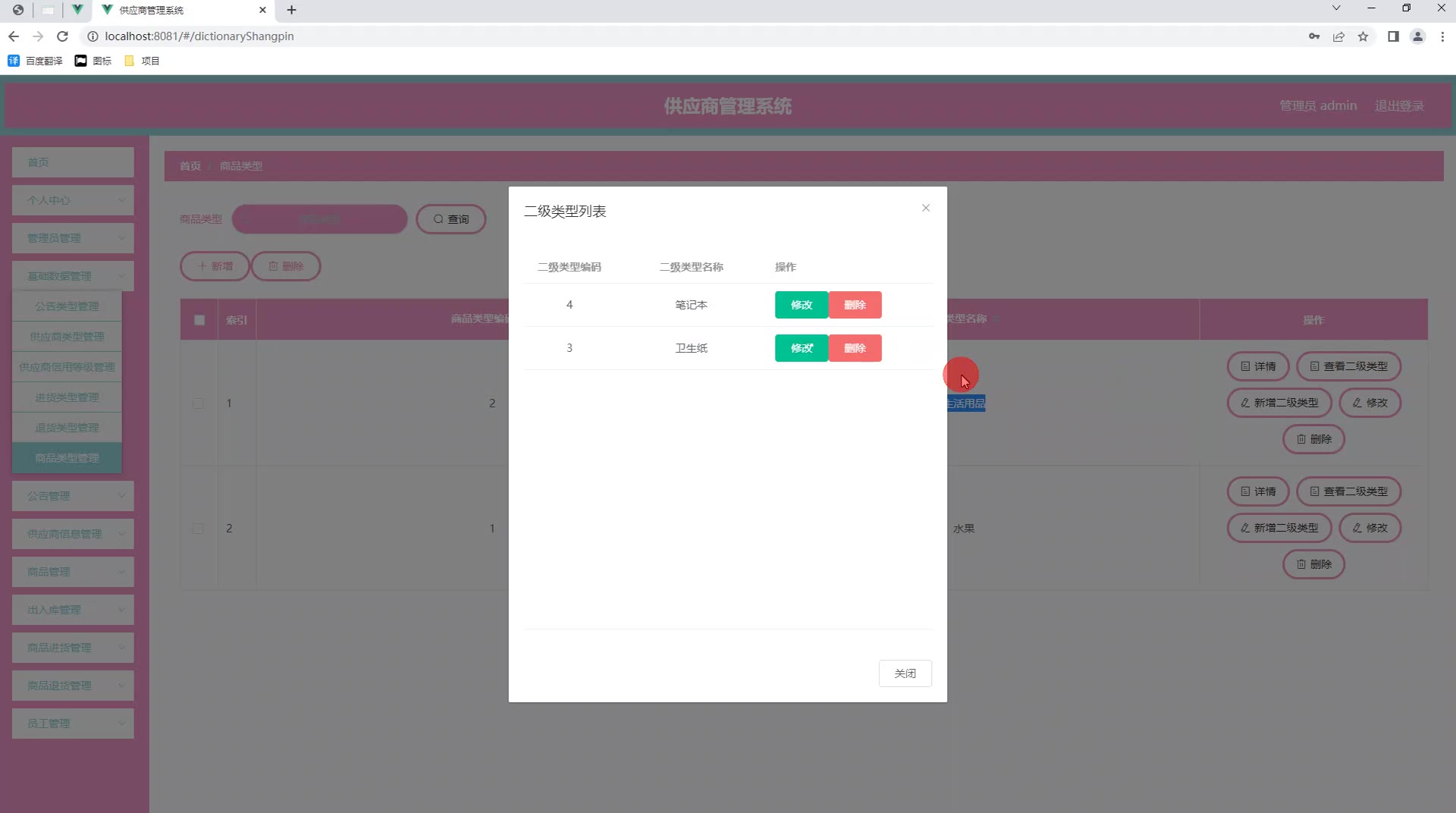The height and width of the screenshot is (813, 1456).
Task: Click 删除 for table row 1
Action: (x=1313, y=439)
